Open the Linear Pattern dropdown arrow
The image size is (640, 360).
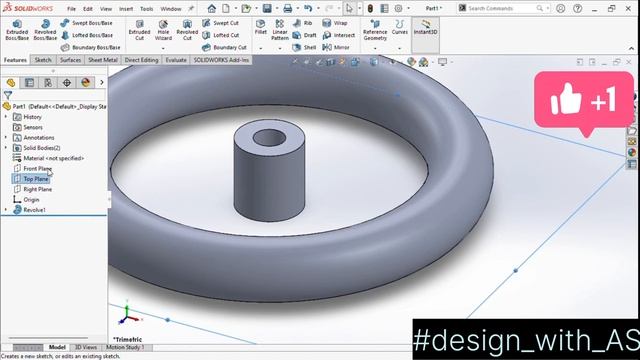[x=280, y=49]
